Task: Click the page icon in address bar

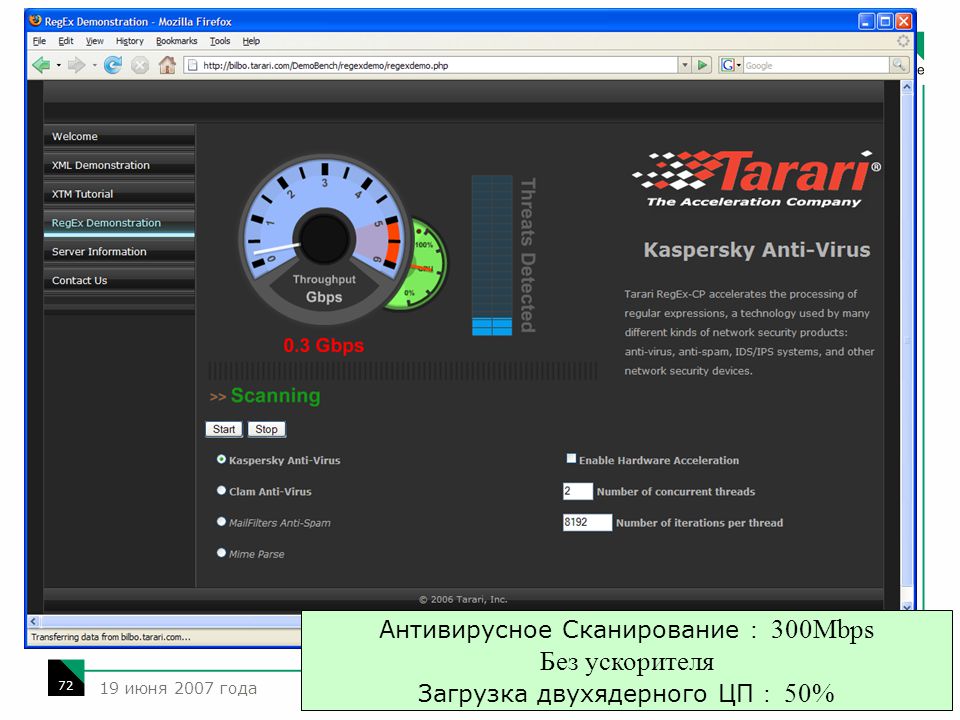Action: [192, 65]
